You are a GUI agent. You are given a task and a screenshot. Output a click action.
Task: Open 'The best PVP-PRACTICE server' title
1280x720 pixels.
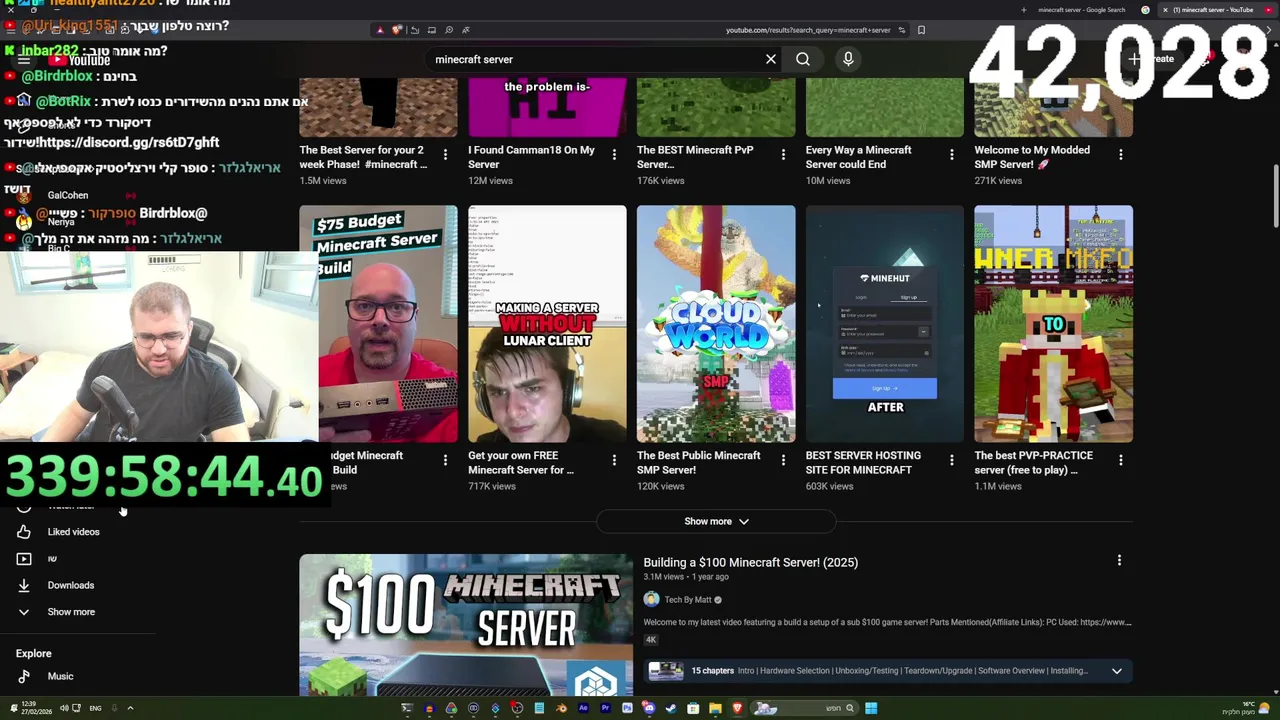pos(1033,462)
